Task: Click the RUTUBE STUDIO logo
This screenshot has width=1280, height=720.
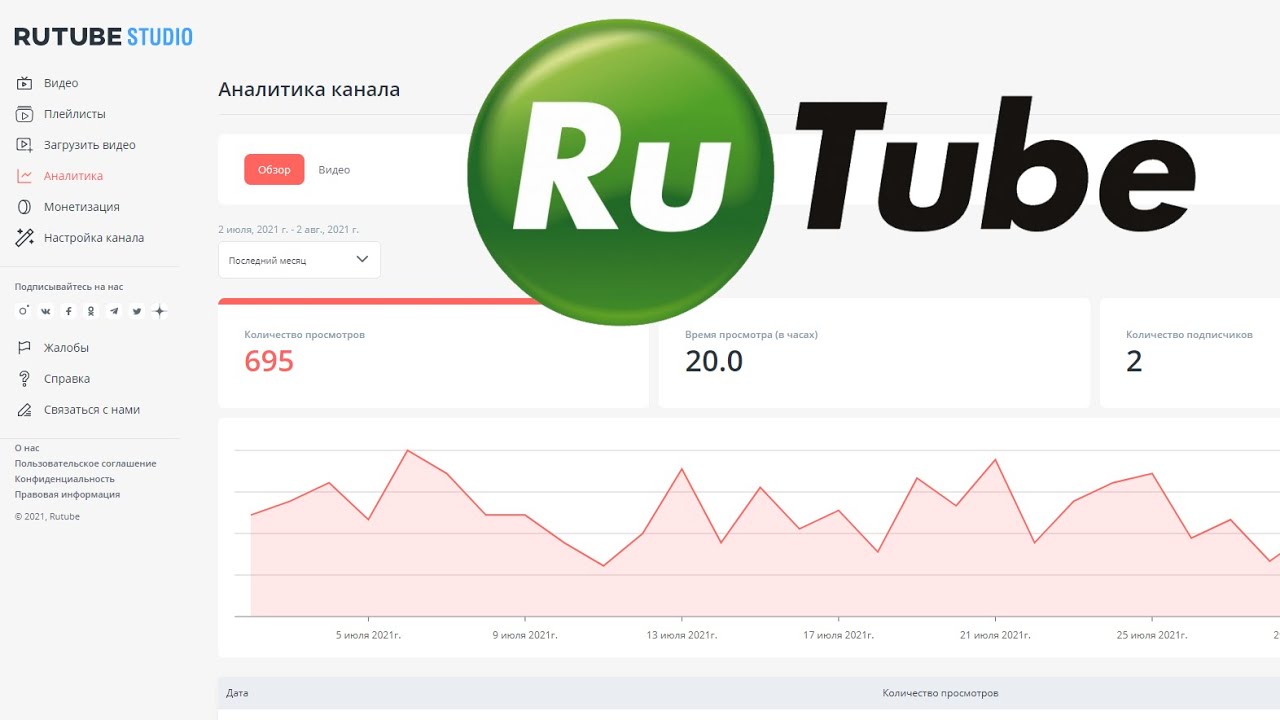Action: (x=103, y=37)
